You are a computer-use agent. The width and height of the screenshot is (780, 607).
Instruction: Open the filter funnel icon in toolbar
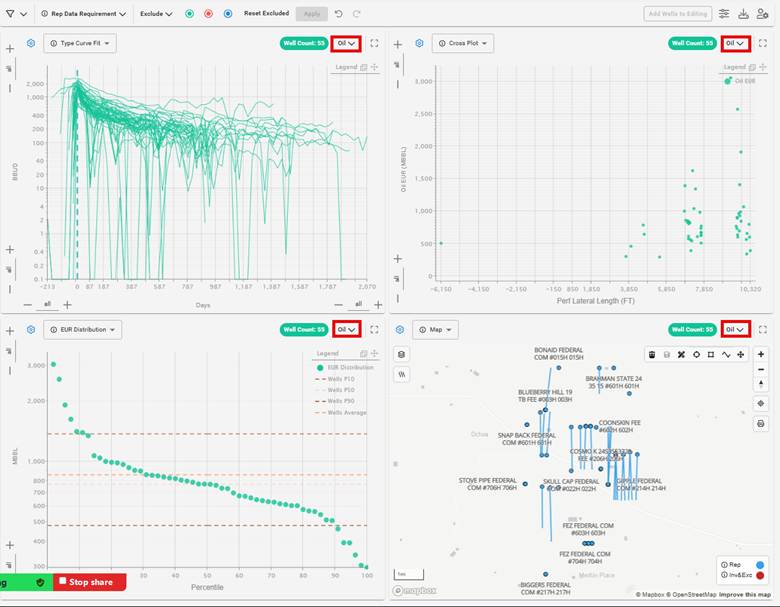[10, 14]
